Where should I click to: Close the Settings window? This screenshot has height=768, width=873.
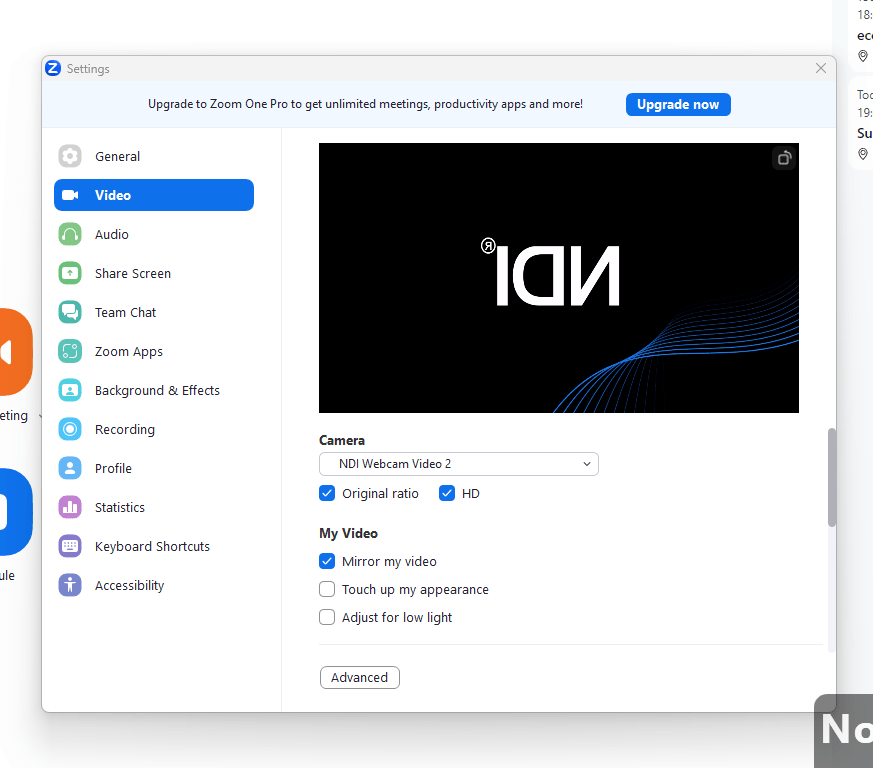[x=821, y=68]
